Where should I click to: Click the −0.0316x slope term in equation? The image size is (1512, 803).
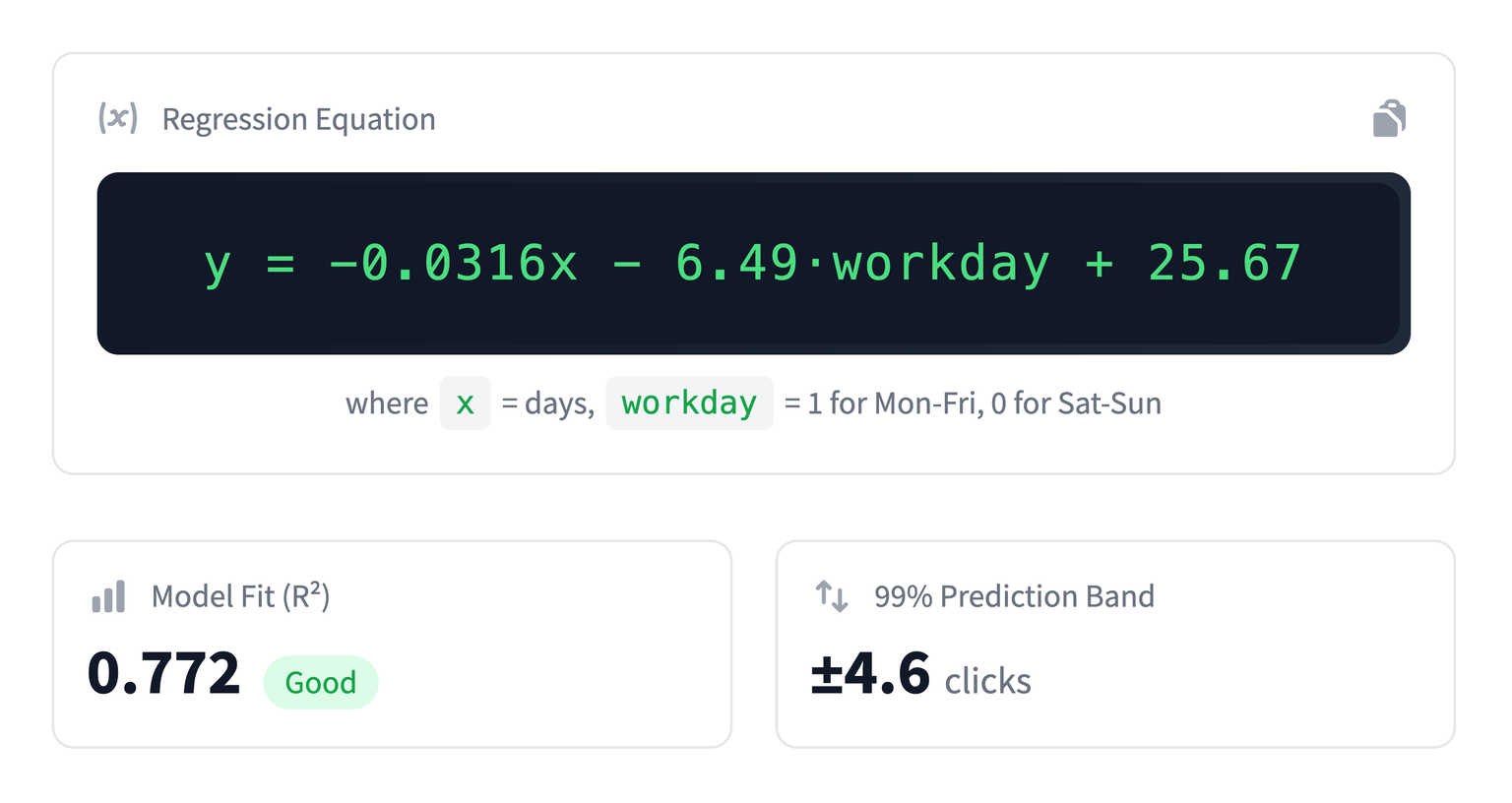453,264
